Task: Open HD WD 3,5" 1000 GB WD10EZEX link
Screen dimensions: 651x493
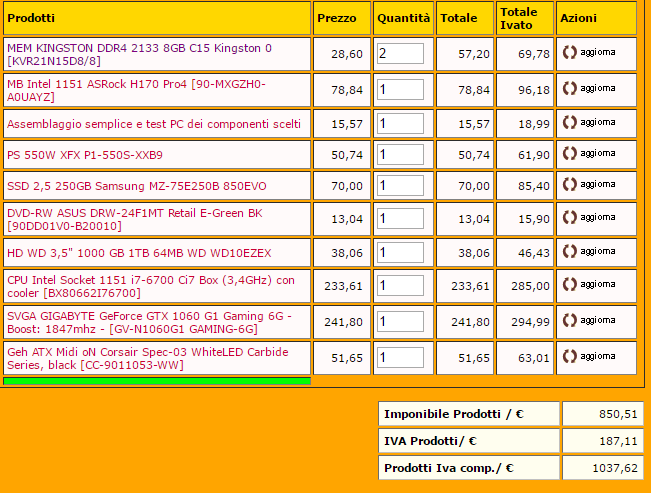Action: [x=139, y=253]
